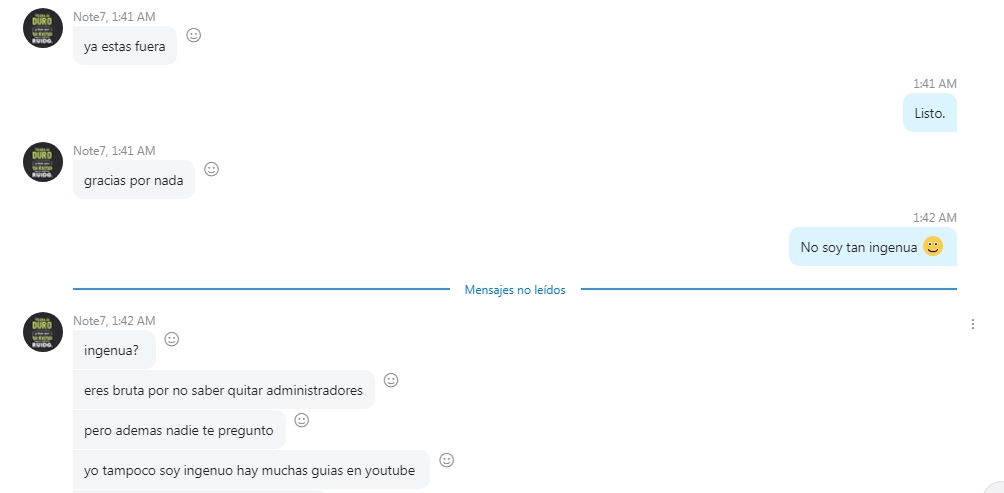Screen dimensions: 1004x493
Task: Select the 'Listo.' sent message bubble
Action: tap(930, 113)
